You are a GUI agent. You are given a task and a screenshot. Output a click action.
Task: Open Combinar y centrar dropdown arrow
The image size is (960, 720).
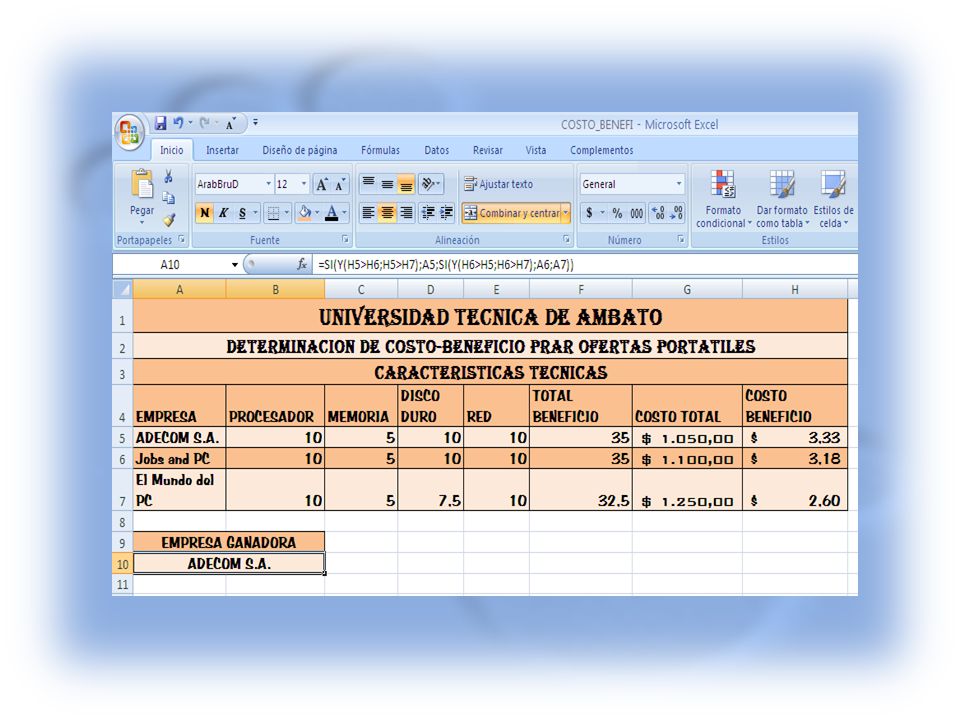click(x=566, y=213)
